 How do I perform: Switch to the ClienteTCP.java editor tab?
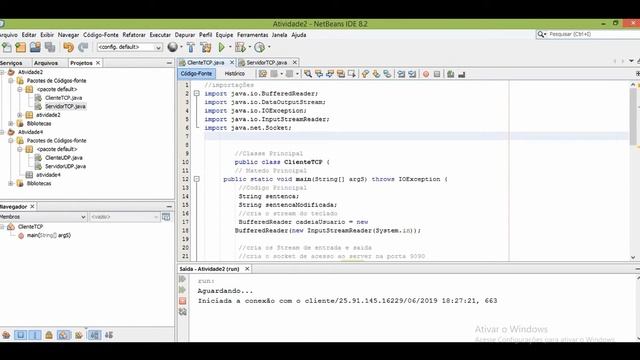click(x=206, y=62)
